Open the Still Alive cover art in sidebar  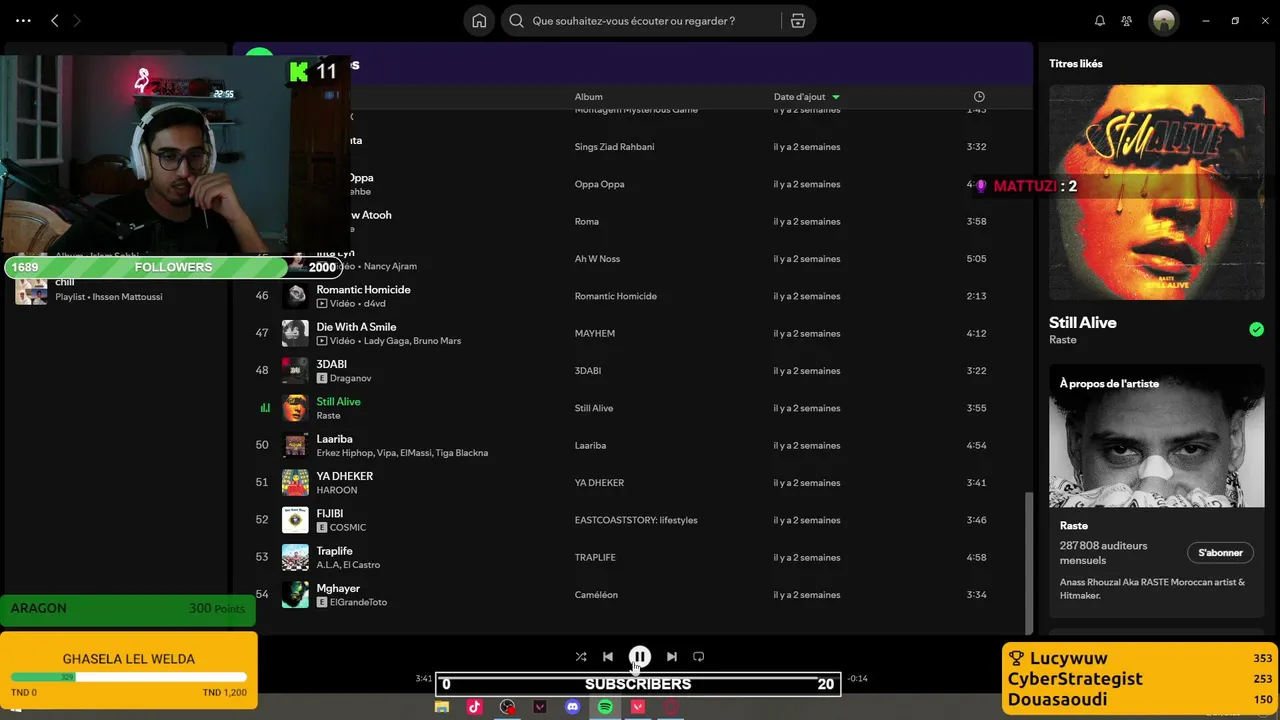tap(1157, 192)
